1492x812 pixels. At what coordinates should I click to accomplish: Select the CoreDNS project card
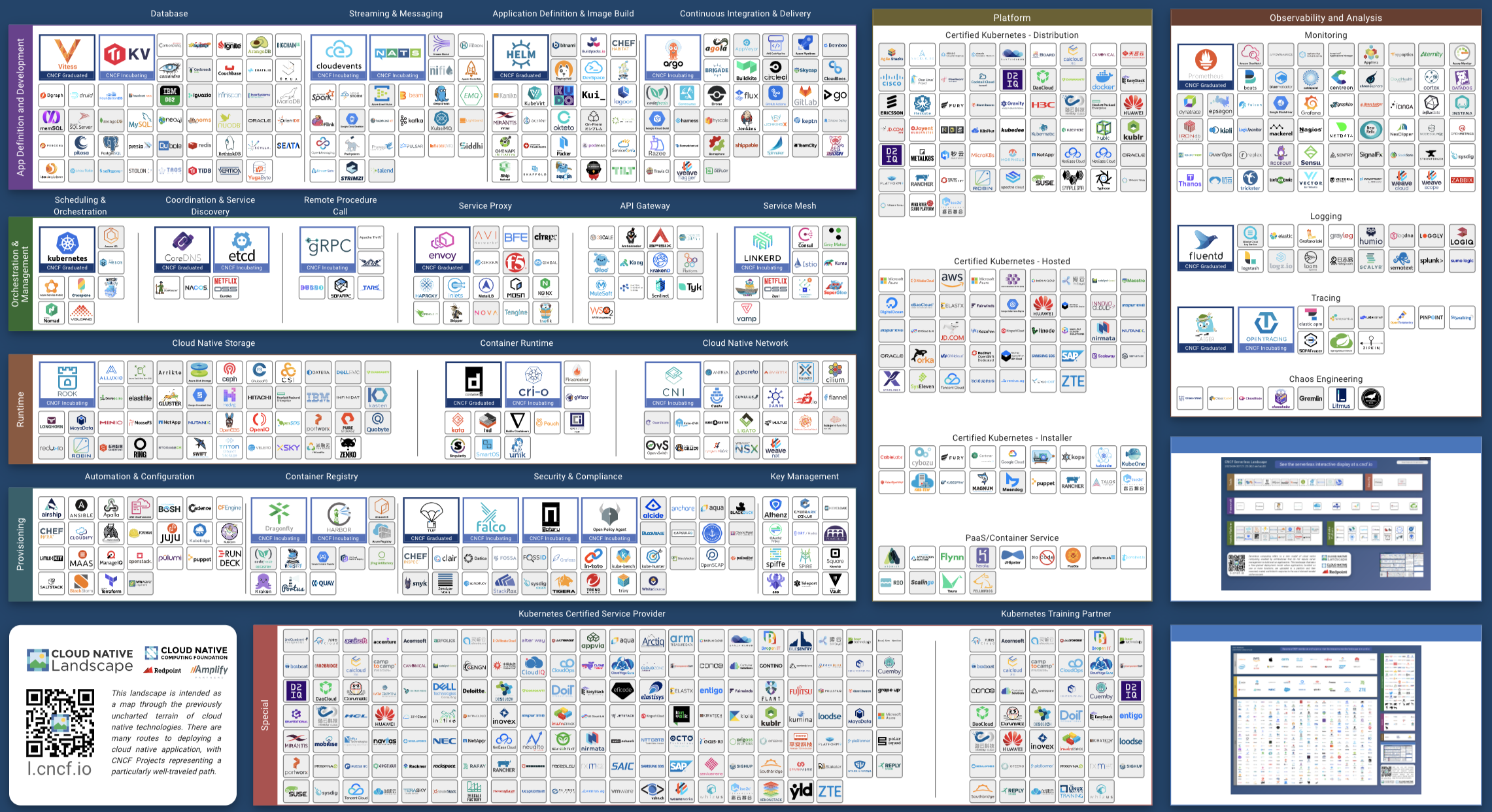[x=182, y=248]
